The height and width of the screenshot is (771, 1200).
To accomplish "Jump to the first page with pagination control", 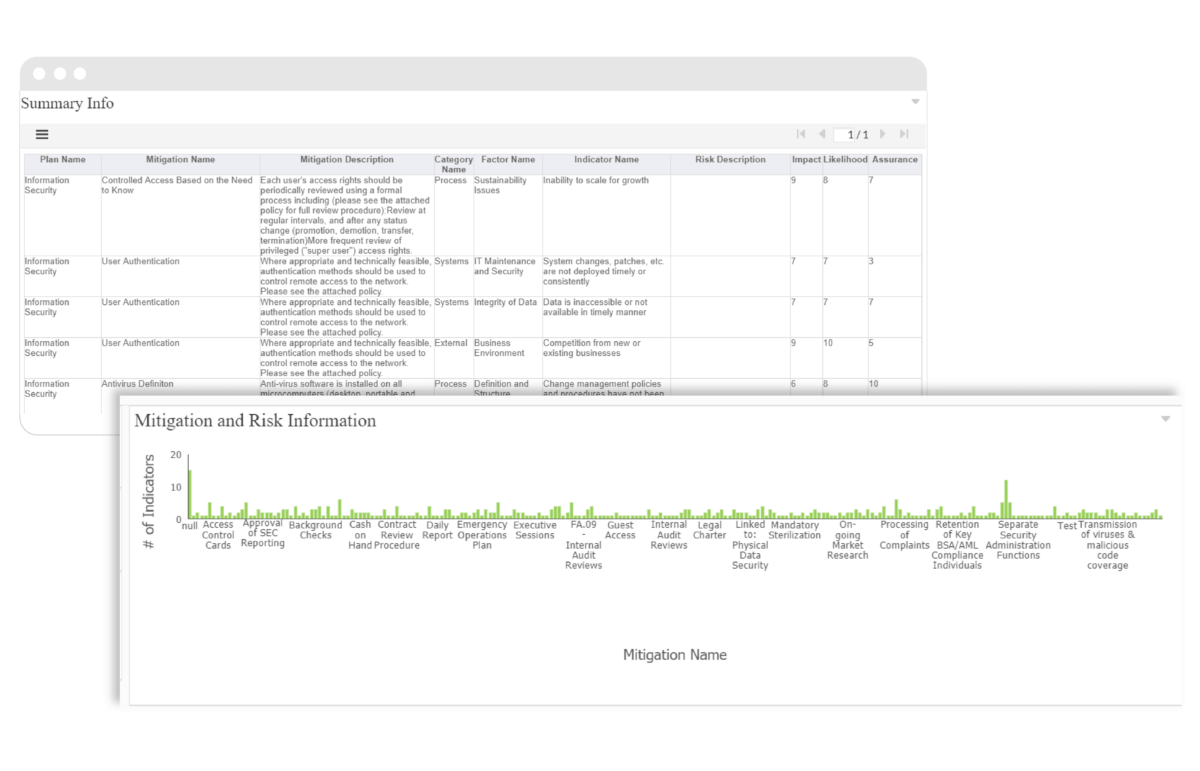I will pos(800,133).
